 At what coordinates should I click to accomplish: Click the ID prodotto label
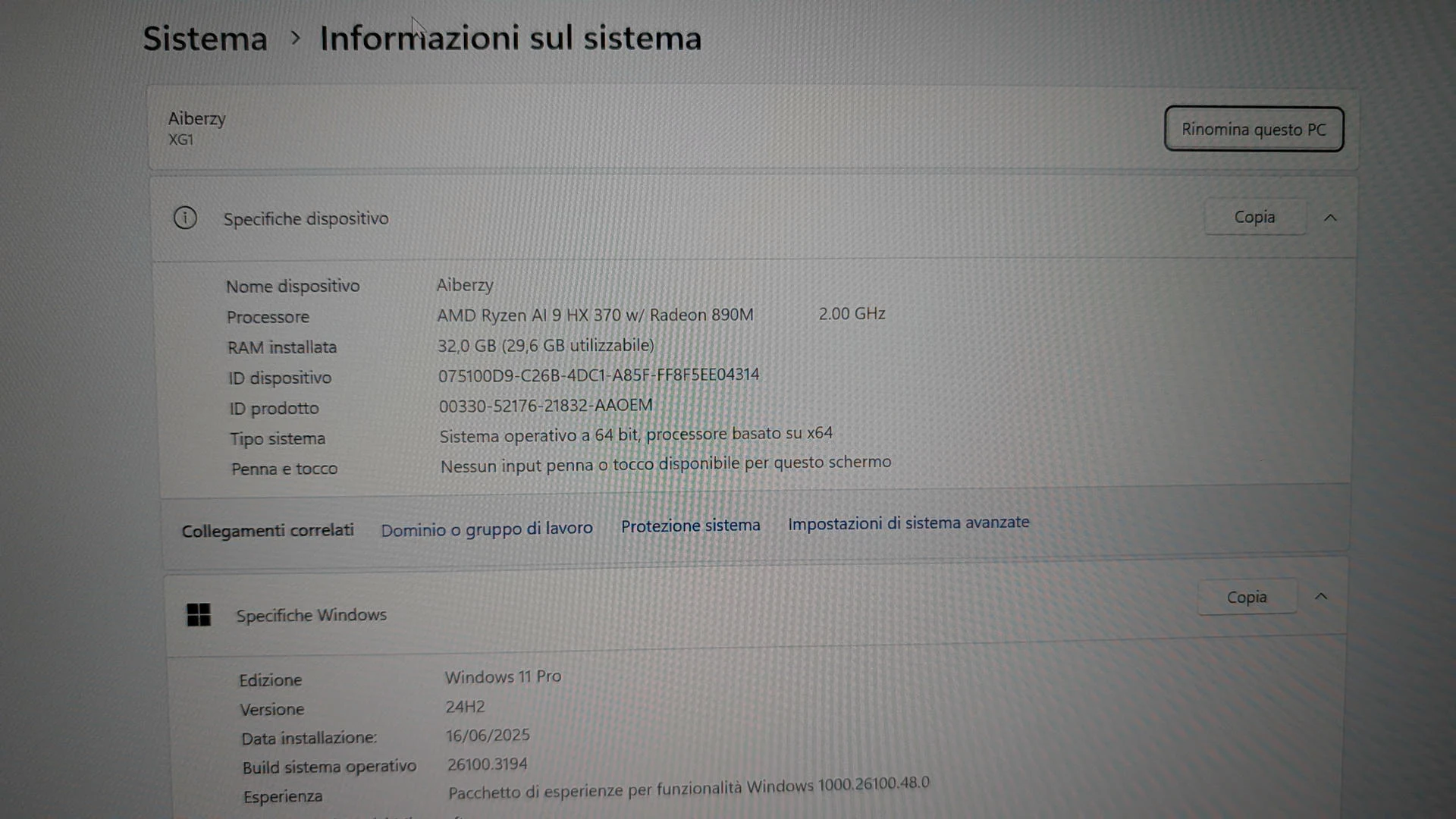tap(274, 408)
